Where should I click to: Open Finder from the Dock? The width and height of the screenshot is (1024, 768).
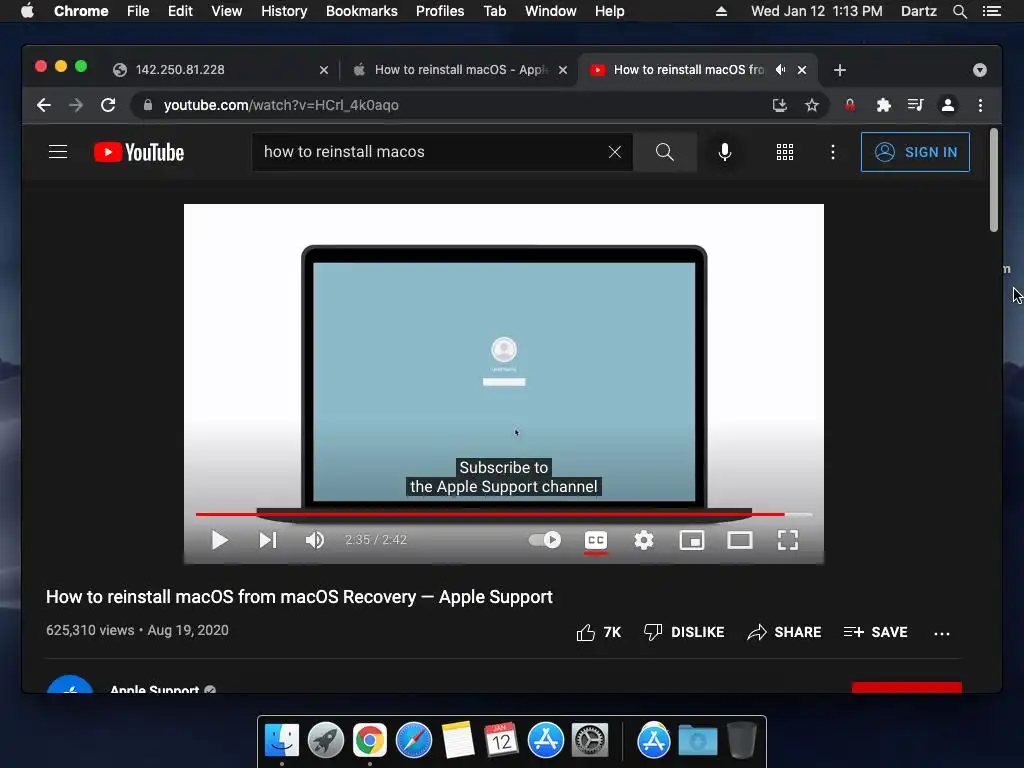coord(282,741)
